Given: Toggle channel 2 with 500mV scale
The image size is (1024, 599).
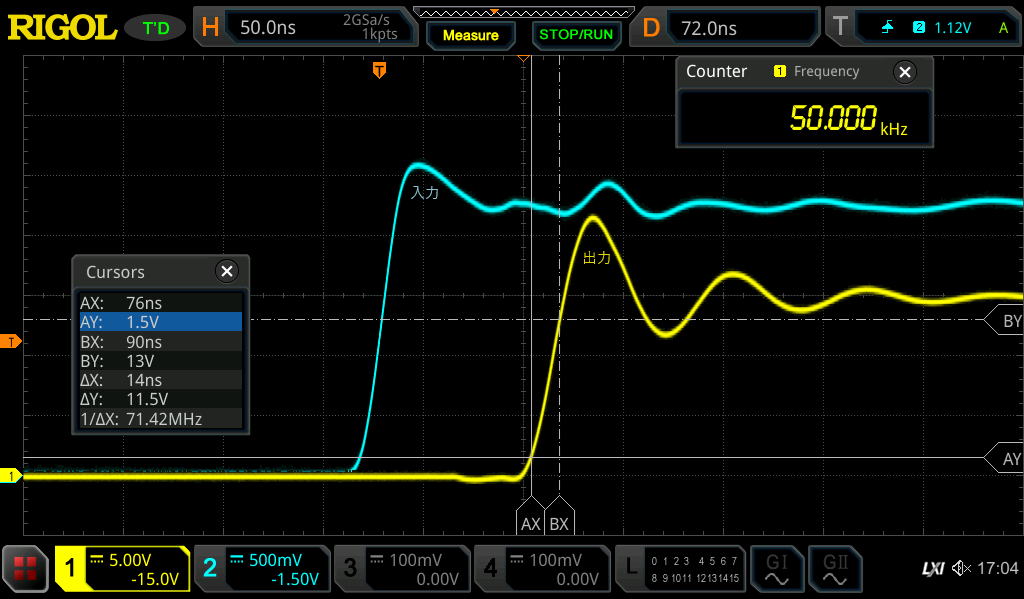Looking at the screenshot, I should 263,569.
